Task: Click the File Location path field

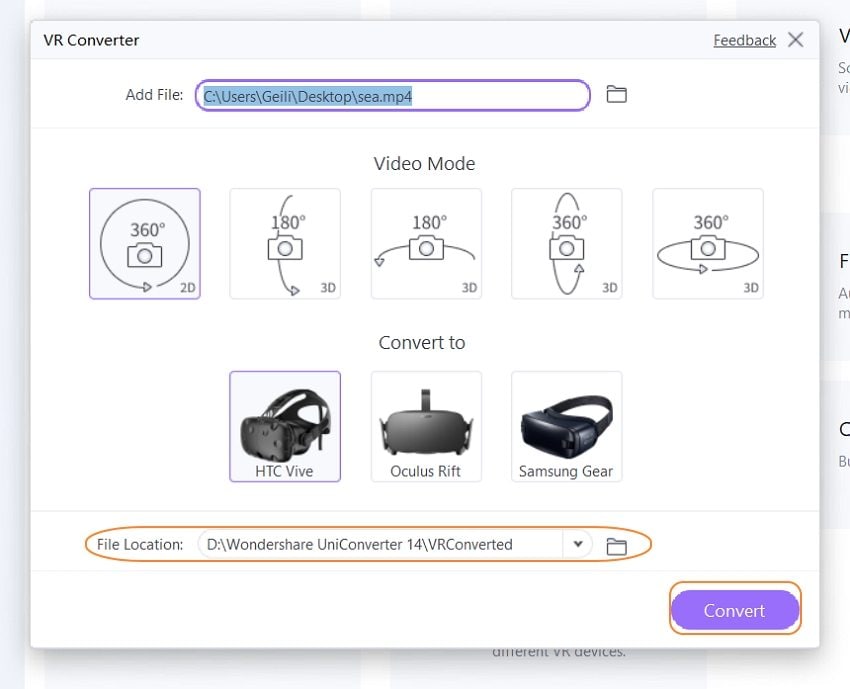Action: pyautogui.click(x=381, y=544)
